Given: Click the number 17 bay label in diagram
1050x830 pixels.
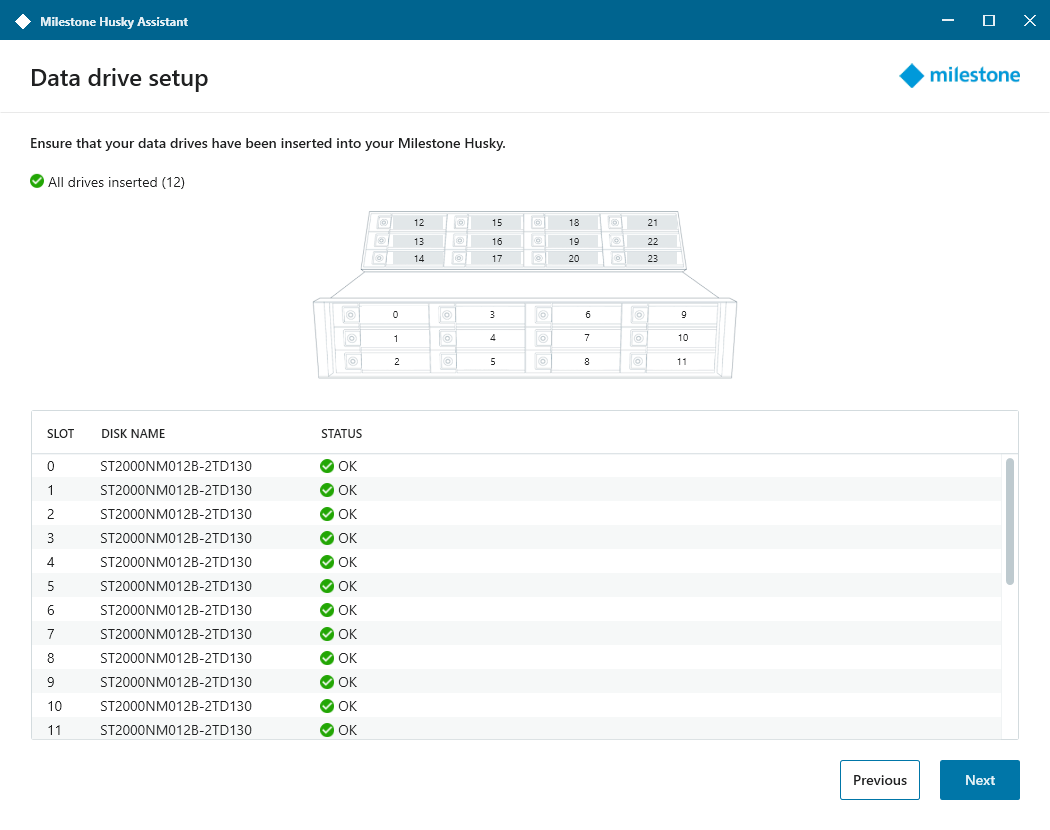Looking at the screenshot, I should (x=497, y=259).
